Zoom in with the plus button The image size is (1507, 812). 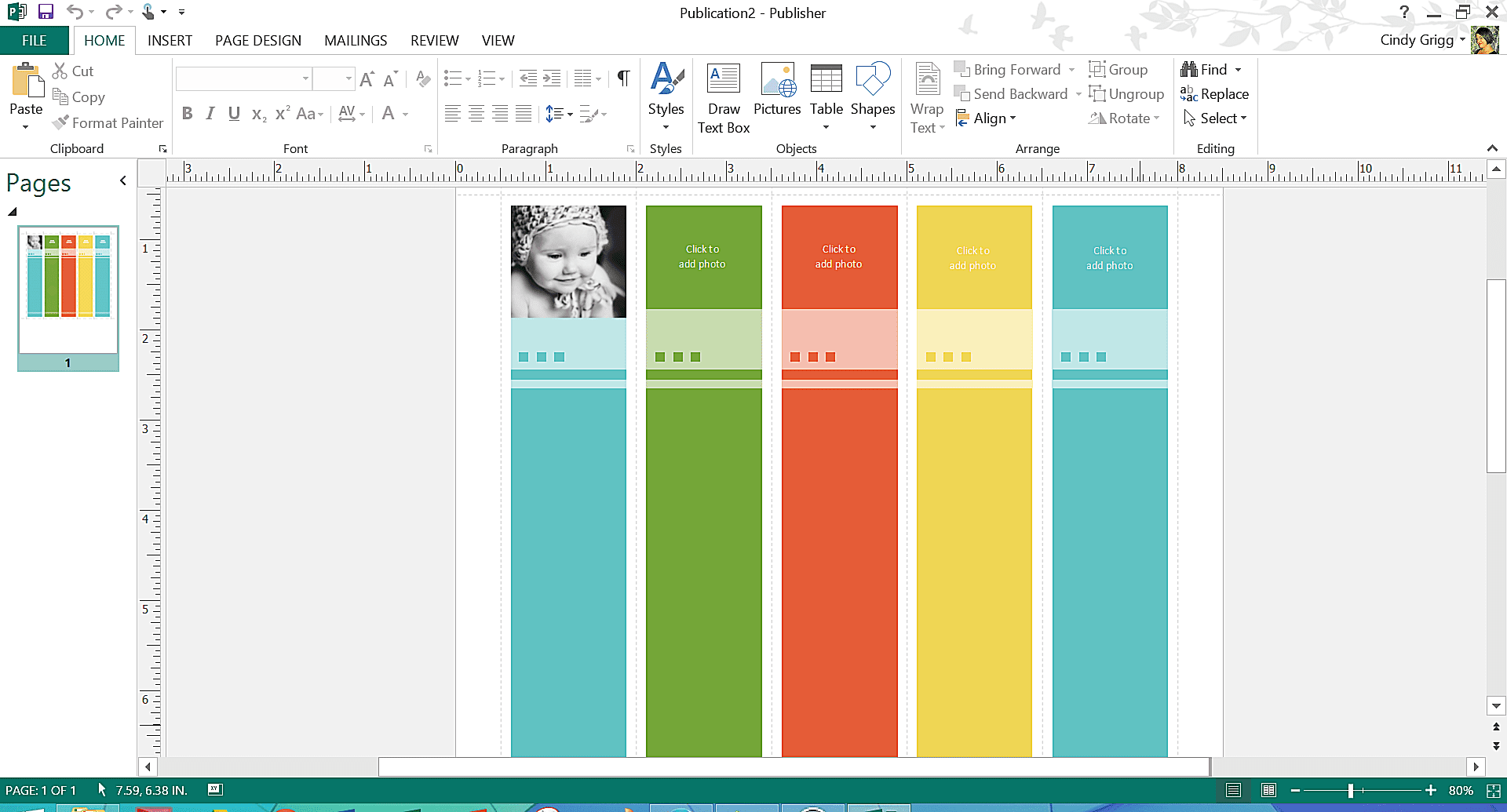[x=1431, y=791]
